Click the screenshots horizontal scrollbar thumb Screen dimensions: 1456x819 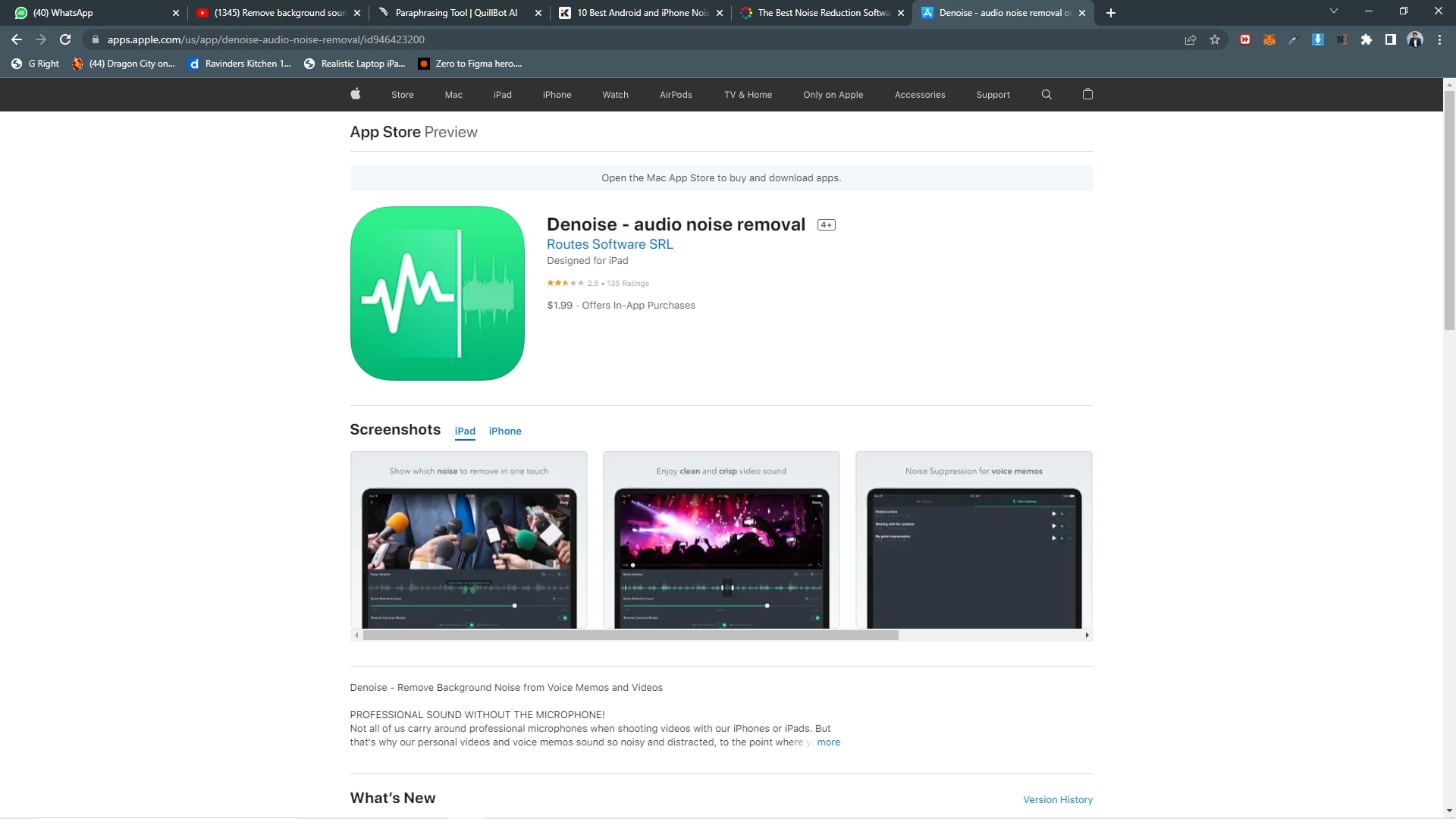coord(630,635)
